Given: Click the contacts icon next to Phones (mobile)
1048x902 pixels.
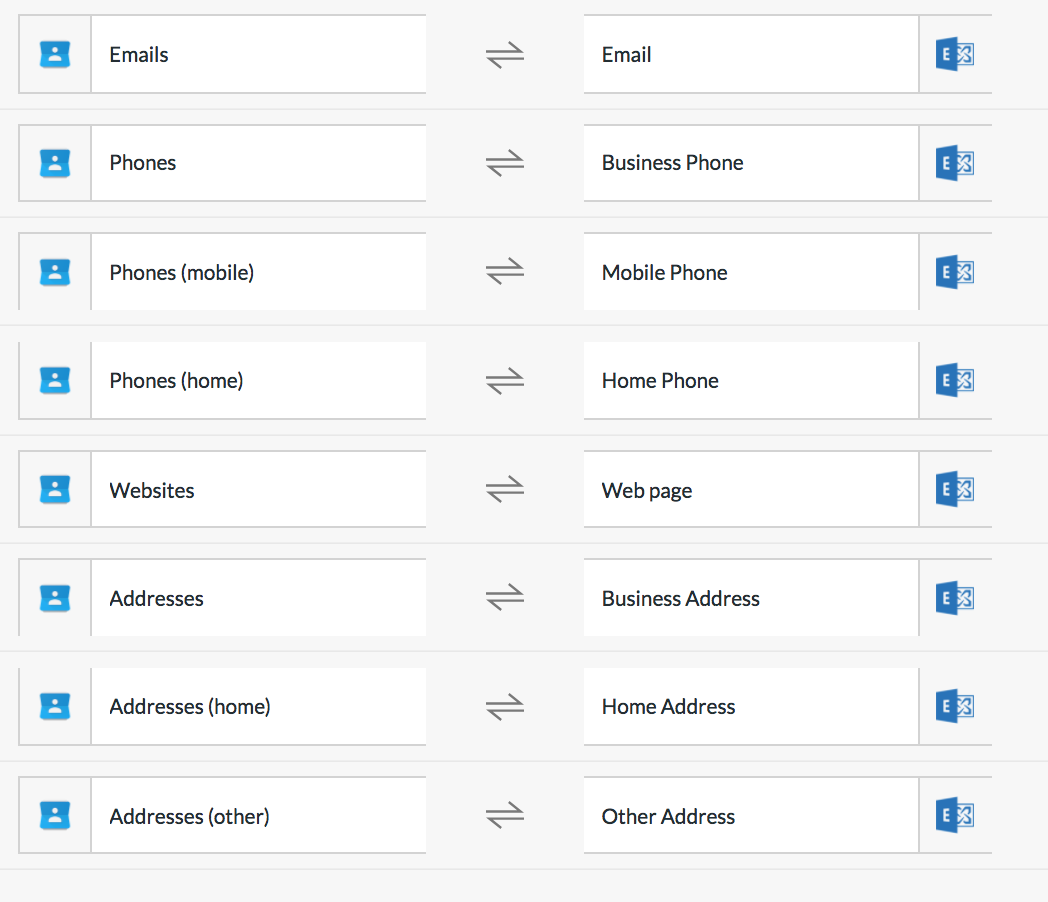Looking at the screenshot, I should click(x=55, y=272).
